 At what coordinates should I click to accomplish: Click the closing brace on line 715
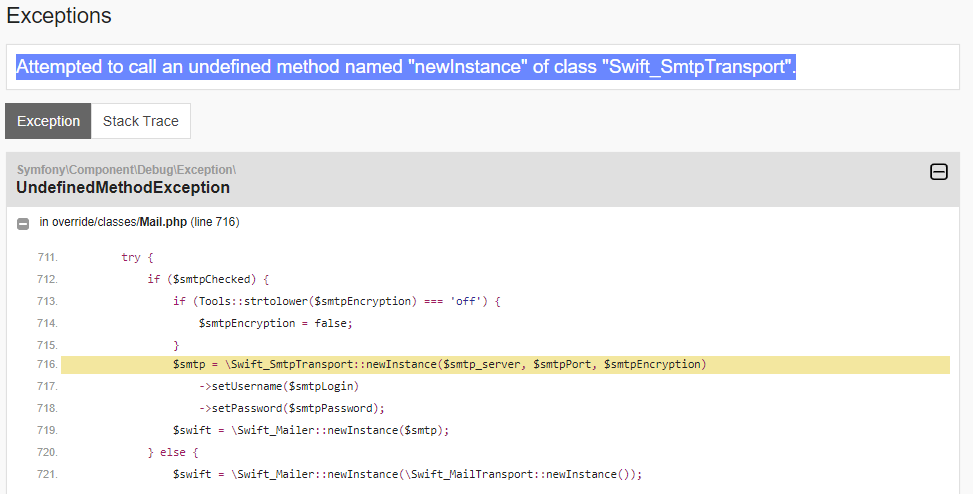tap(176, 345)
